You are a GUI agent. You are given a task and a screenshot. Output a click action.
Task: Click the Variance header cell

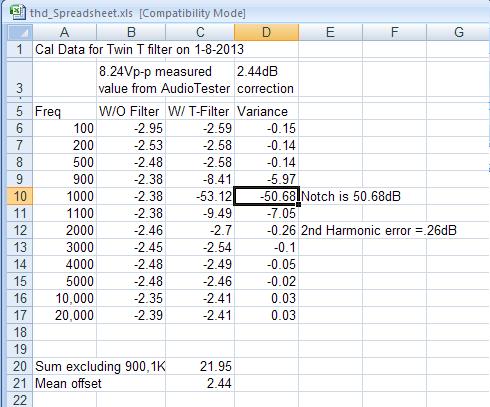tap(266, 111)
